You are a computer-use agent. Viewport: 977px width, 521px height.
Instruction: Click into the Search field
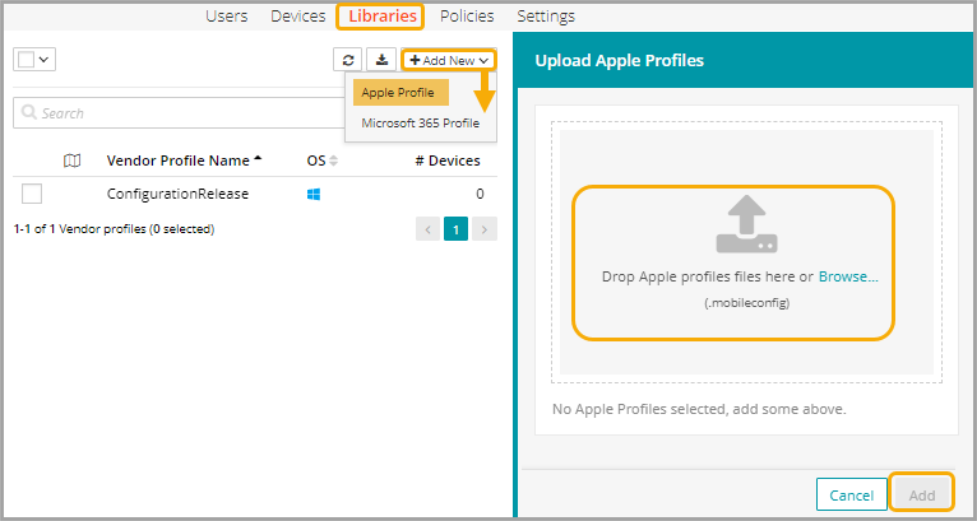(x=180, y=113)
